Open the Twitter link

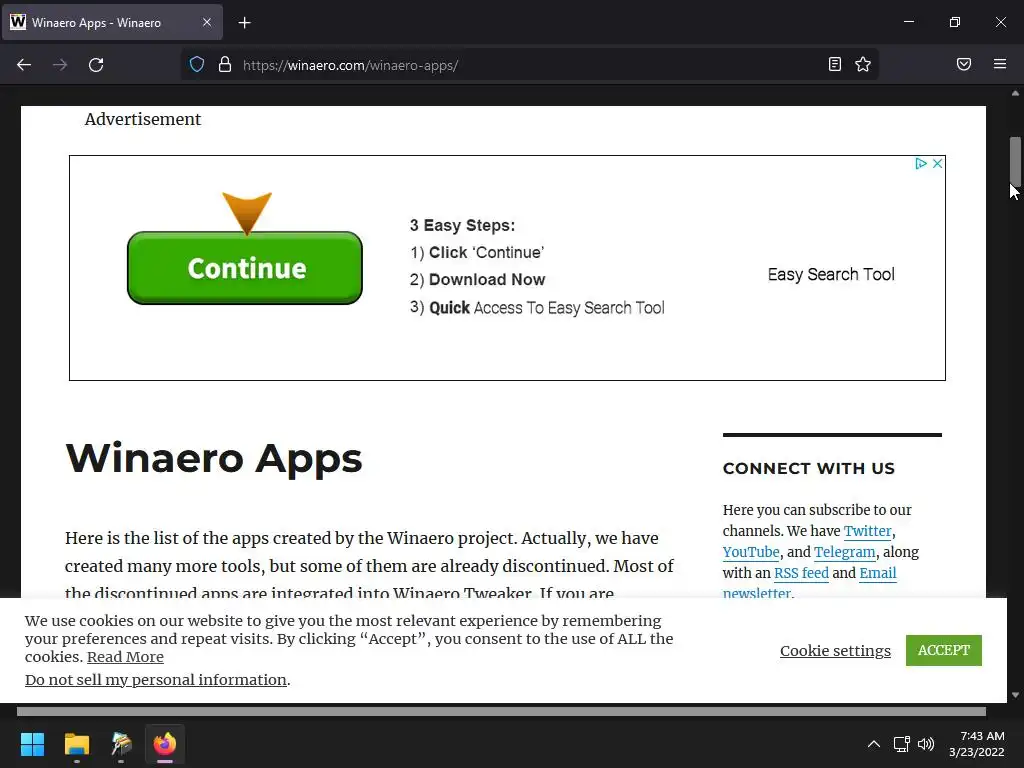[867, 531]
